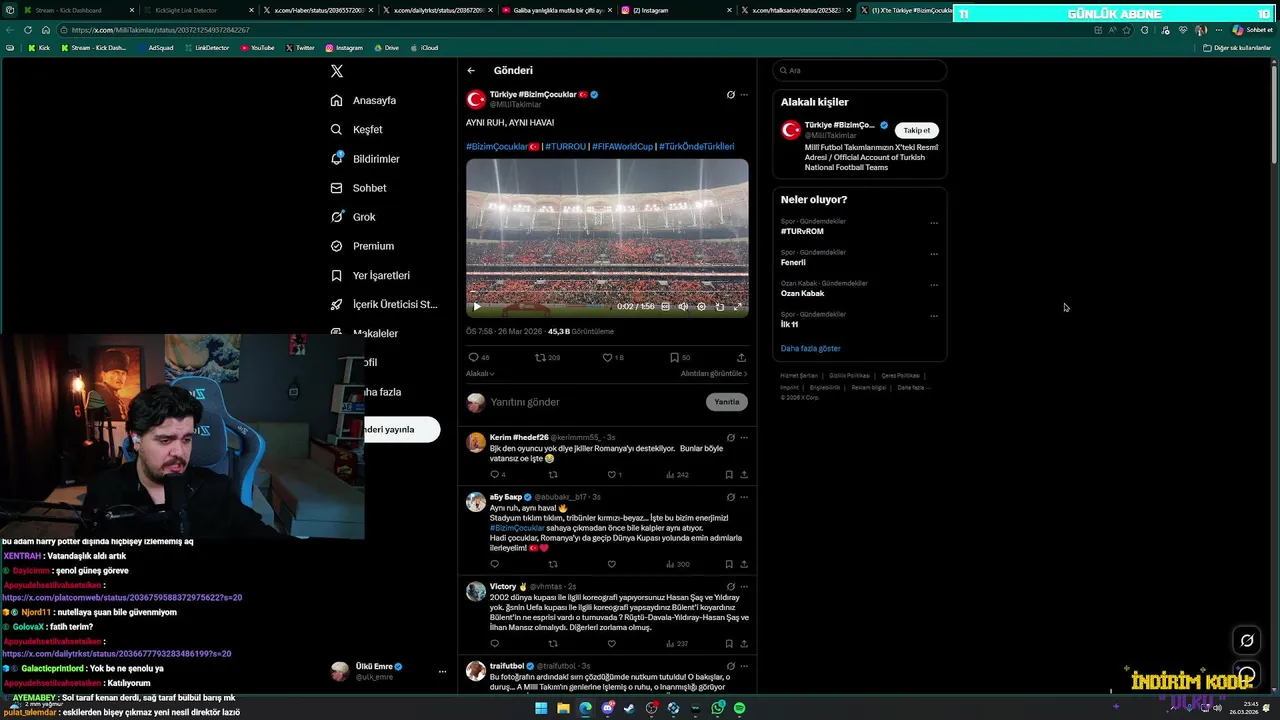Open AdSquad bookmark

(x=155, y=48)
